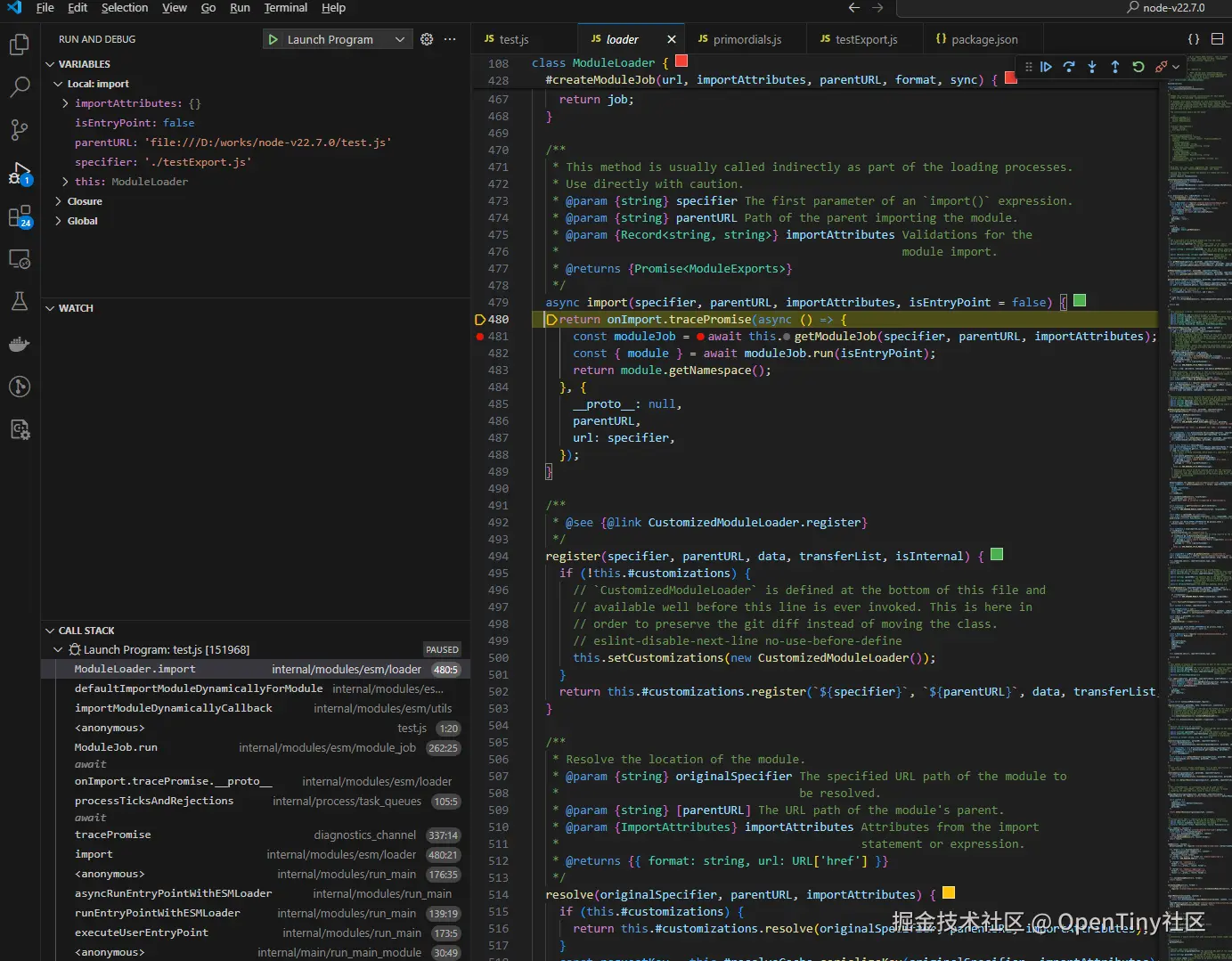Open the Testing flask icon view
This screenshot has height=961, width=1232.
(x=19, y=301)
